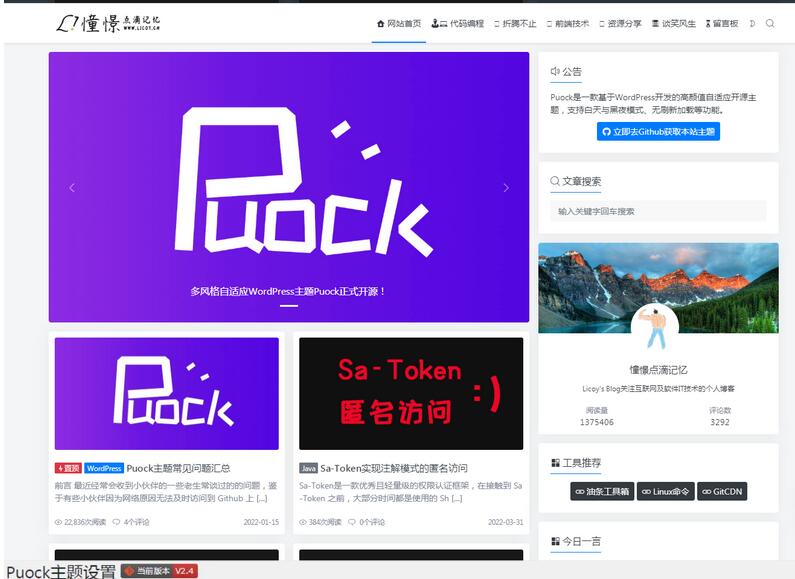Click the view count 1375406

(x=597, y=422)
